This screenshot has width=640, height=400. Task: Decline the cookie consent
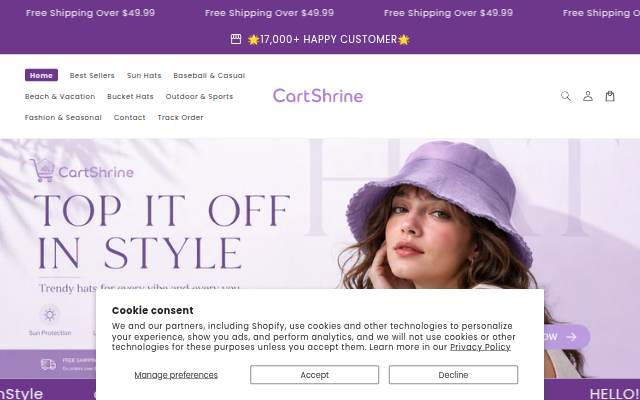tap(453, 375)
